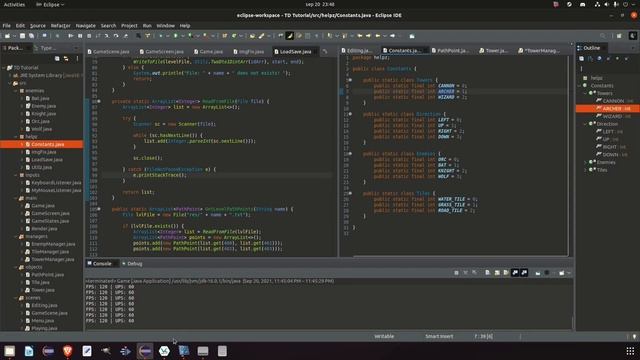Collapse the helpz package folder
Viewport: 640px width, 360px height.
(x=16, y=137)
